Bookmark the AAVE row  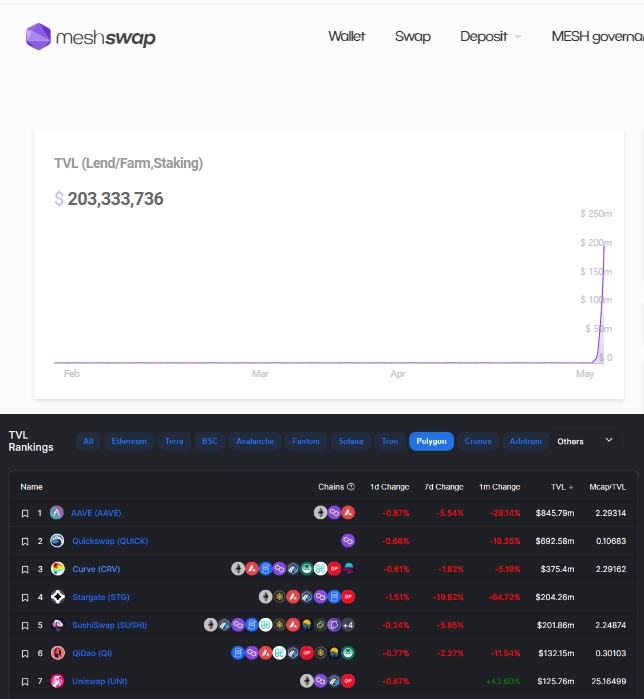[25, 513]
